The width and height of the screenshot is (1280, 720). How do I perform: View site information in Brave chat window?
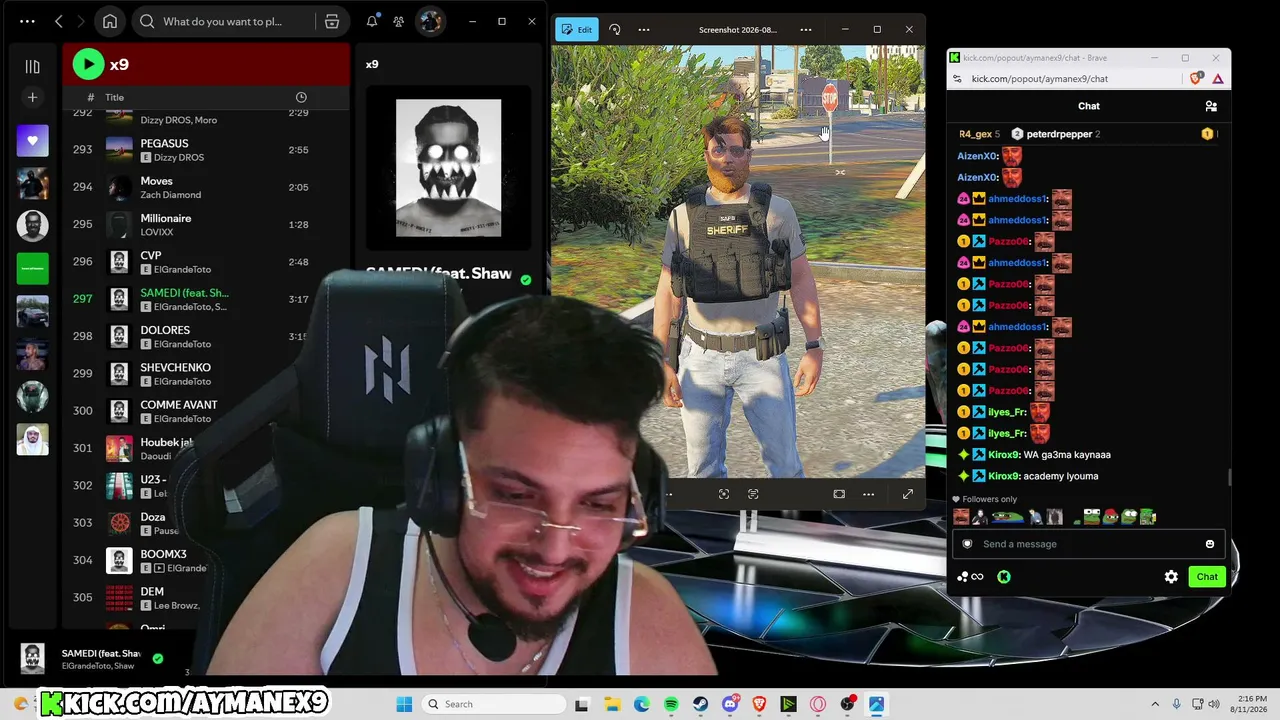(x=957, y=79)
